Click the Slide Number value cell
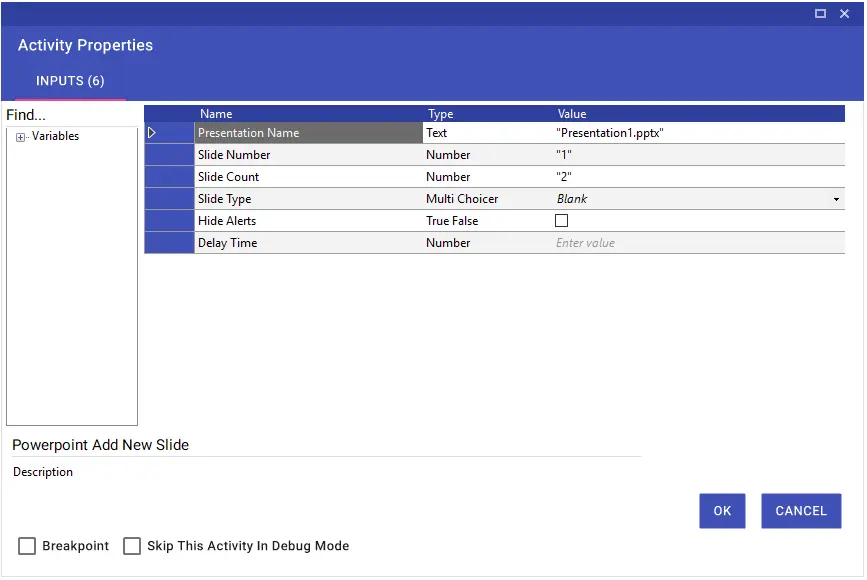Image resolution: width=867 pixels, height=580 pixels. (699, 155)
